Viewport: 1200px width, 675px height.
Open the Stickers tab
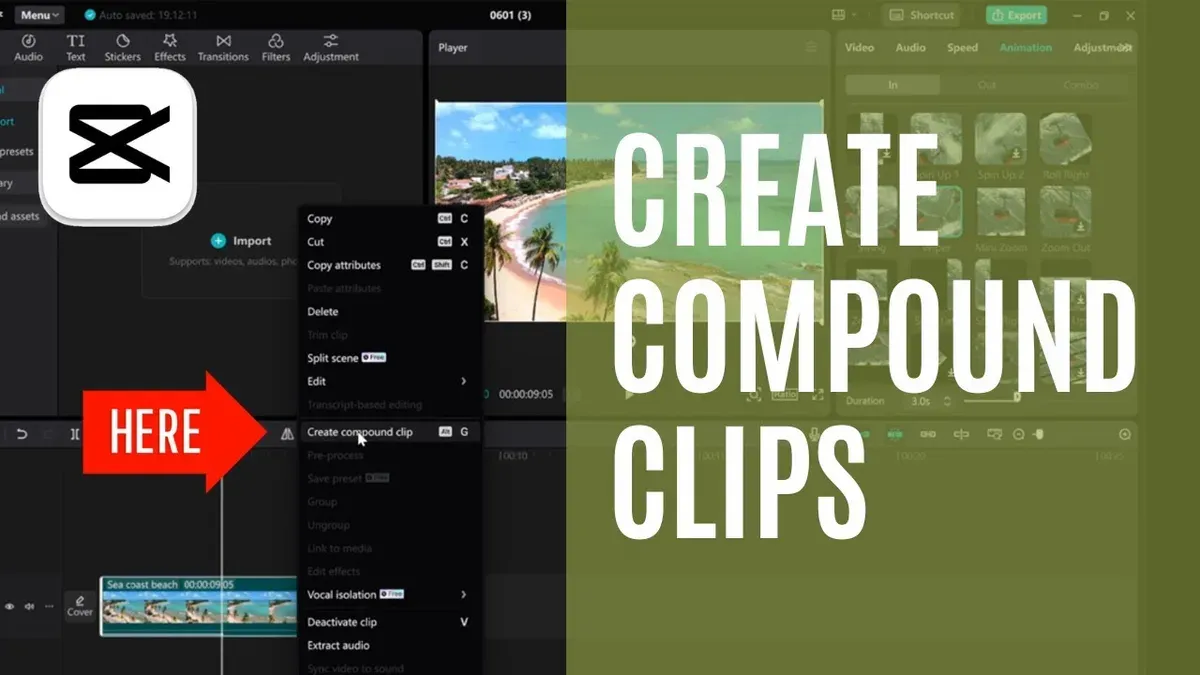122,48
